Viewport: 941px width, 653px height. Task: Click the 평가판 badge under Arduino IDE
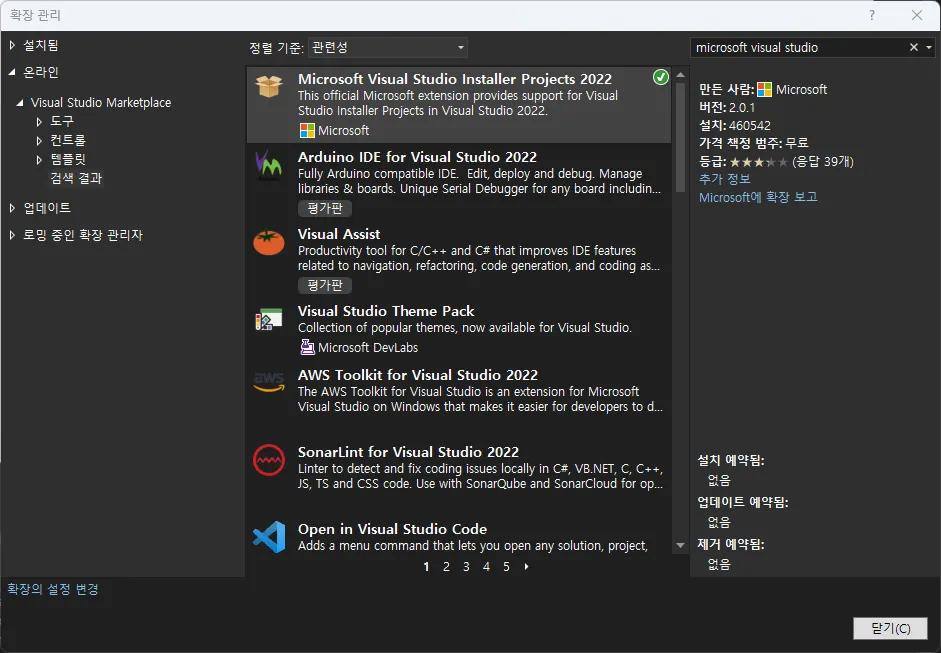click(325, 208)
